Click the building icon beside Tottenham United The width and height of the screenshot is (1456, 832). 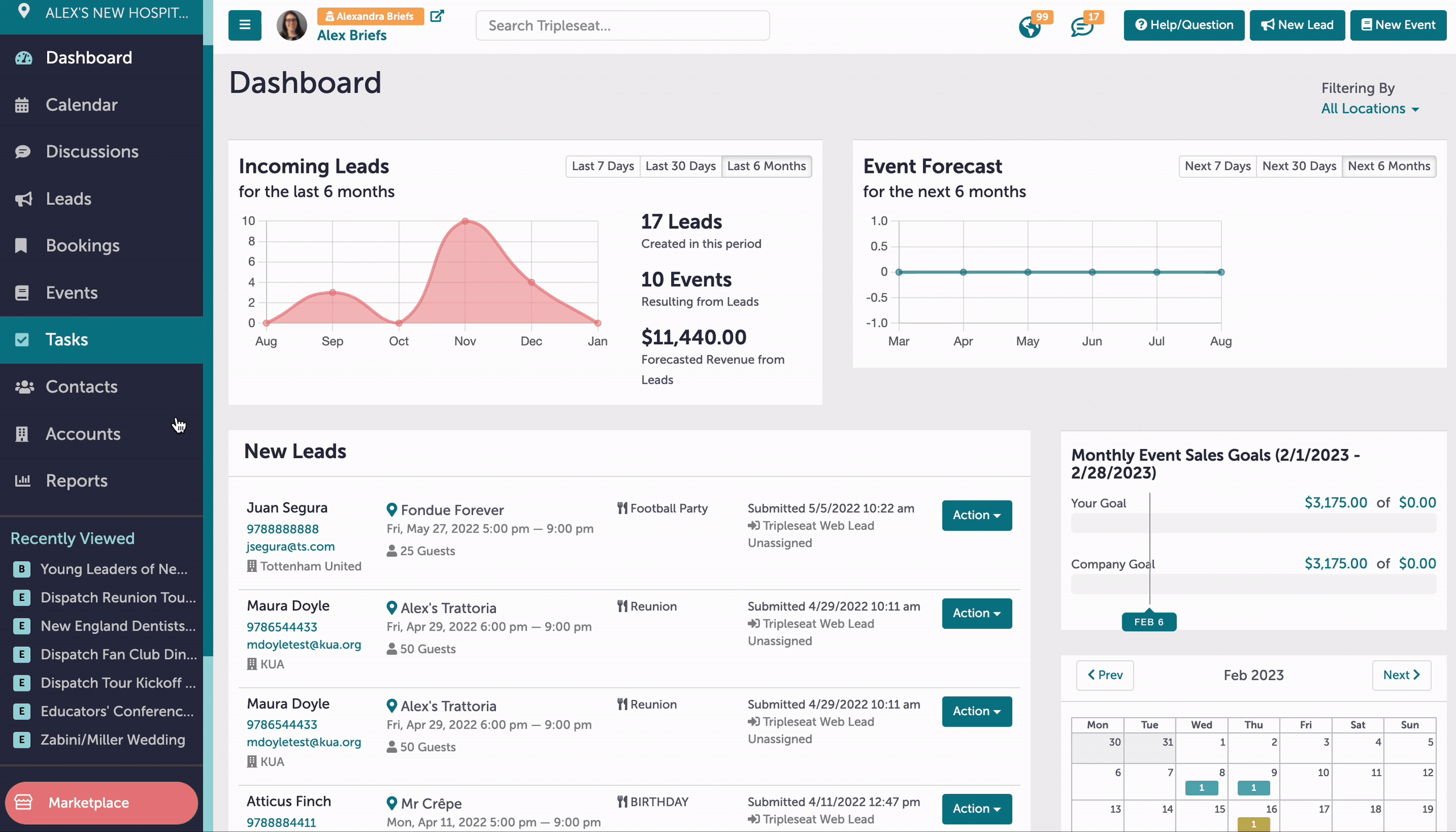tap(252, 566)
